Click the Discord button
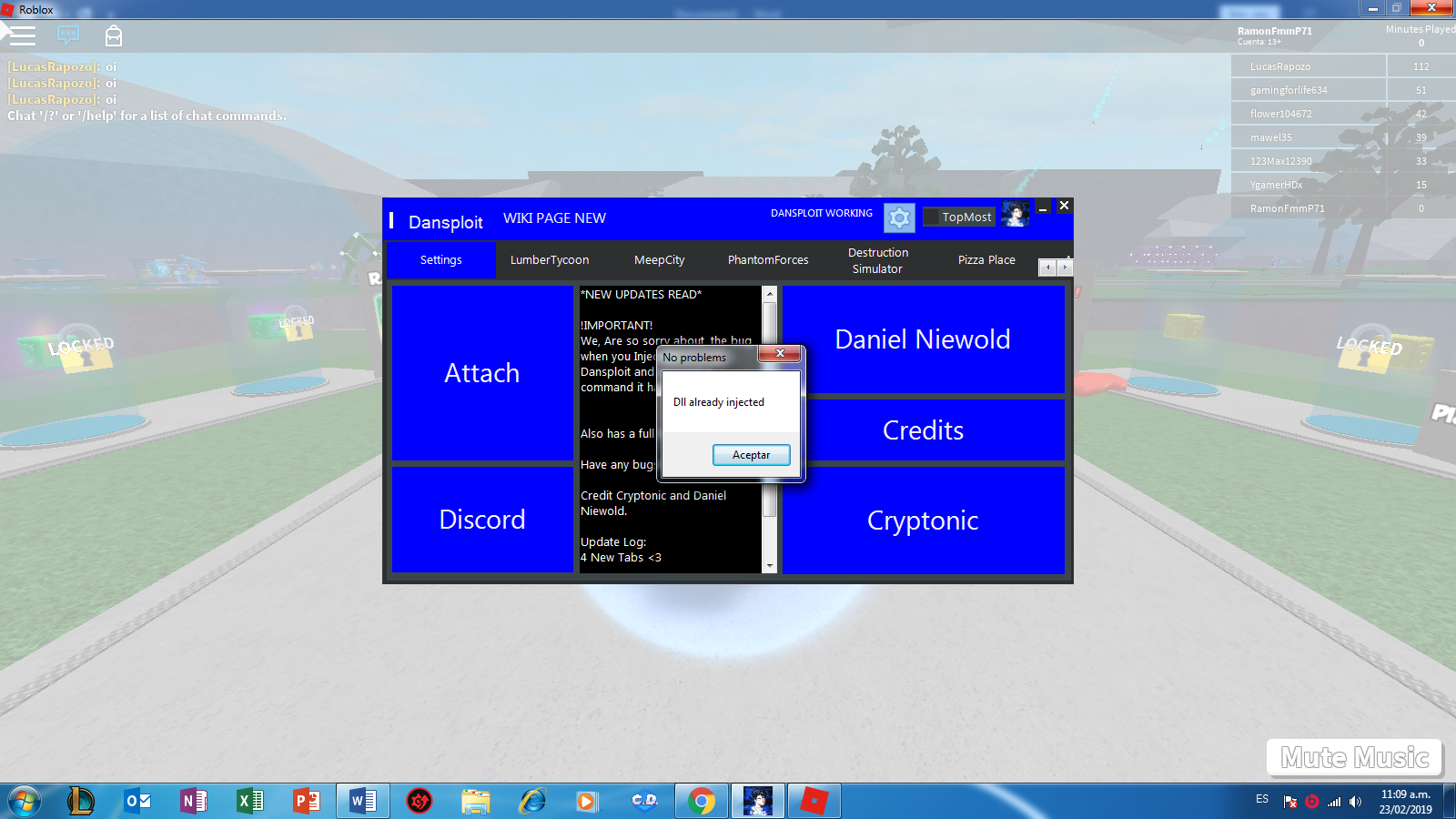 [x=482, y=520]
